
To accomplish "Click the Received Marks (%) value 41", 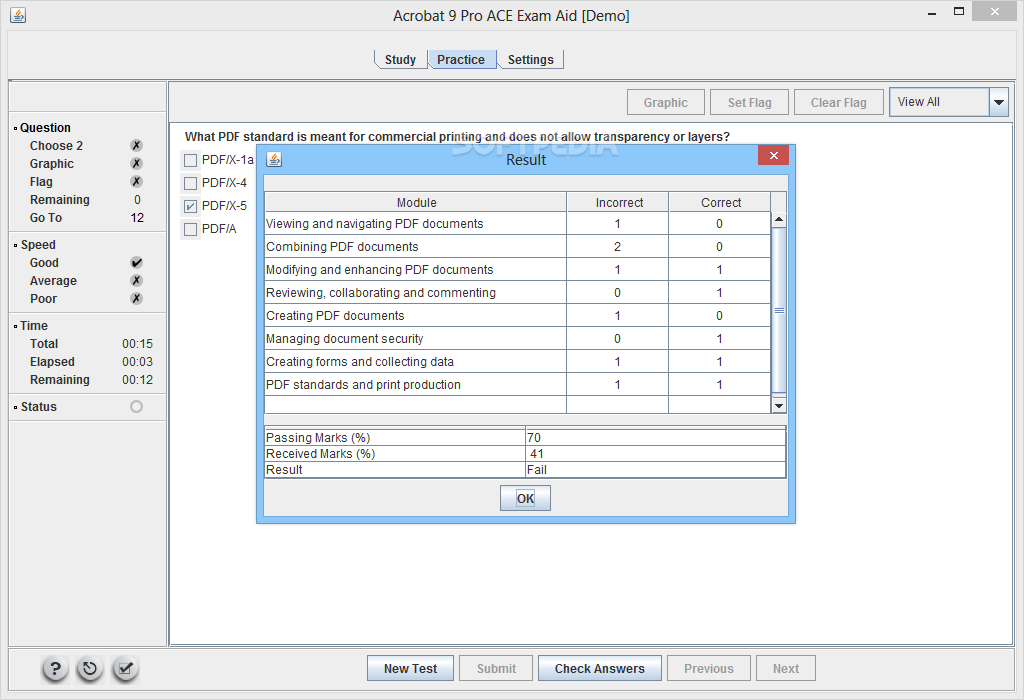I will [656, 453].
